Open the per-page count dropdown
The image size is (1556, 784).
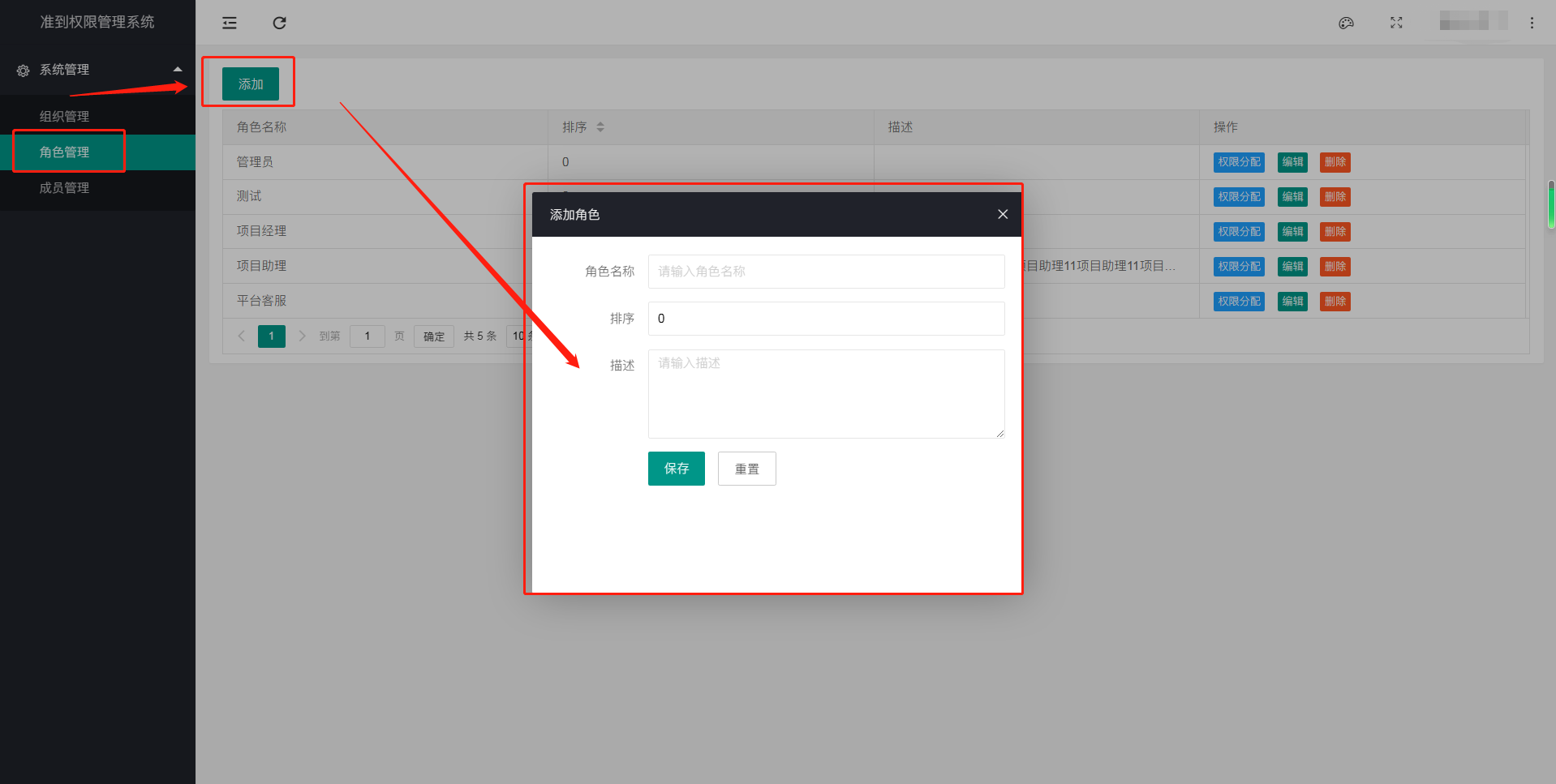pyautogui.click(x=518, y=336)
